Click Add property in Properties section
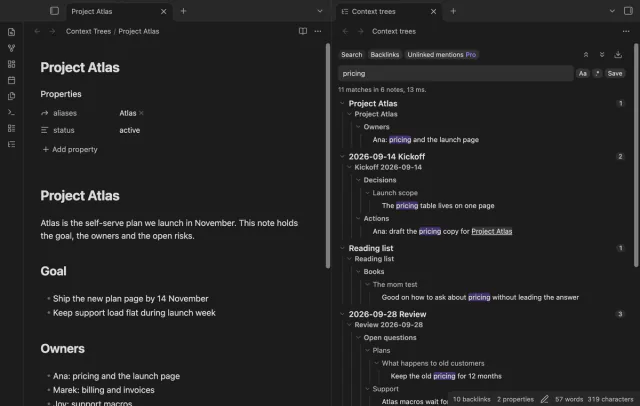 coord(70,149)
